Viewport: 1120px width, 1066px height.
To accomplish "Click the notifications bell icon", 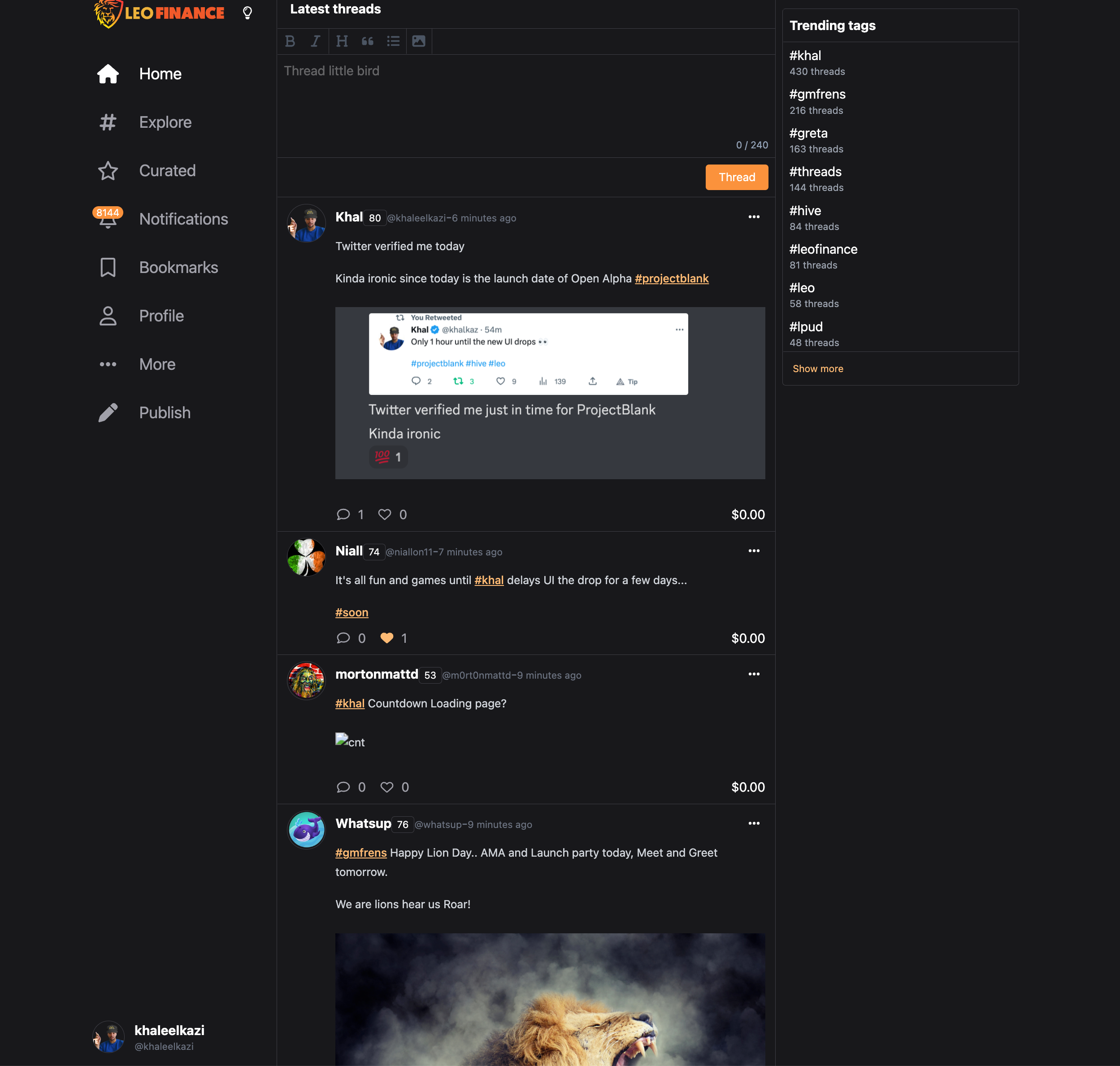I will point(108,218).
